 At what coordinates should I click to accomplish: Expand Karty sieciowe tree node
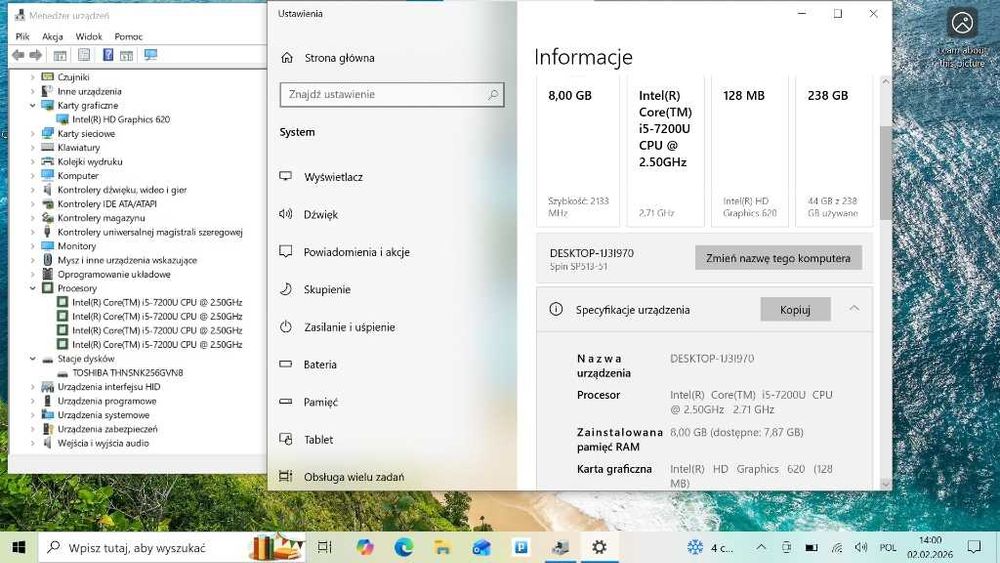[x=33, y=134]
